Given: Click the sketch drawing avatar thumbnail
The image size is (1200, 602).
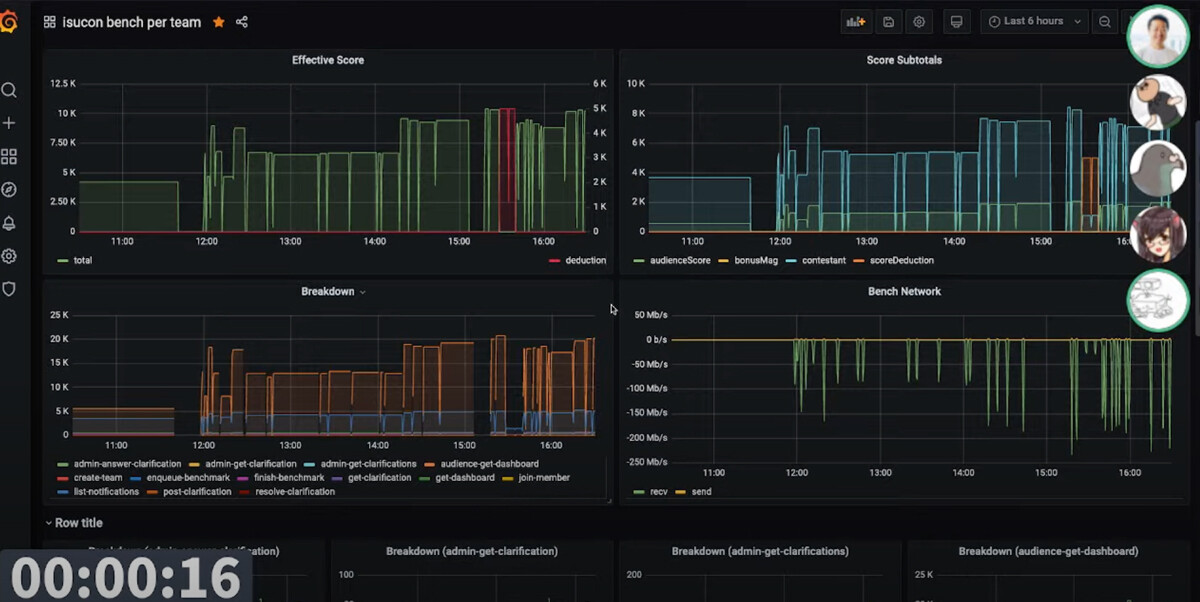Looking at the screenshot, I should [x=1157, y=300].
